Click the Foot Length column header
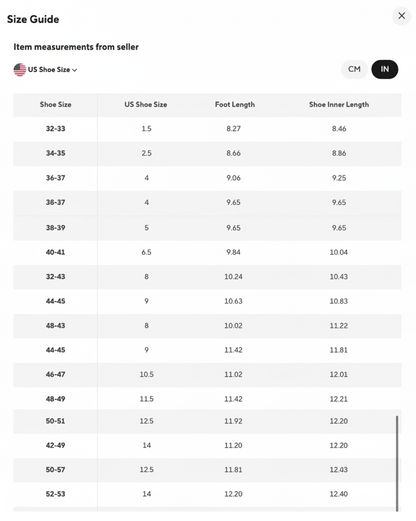416x521 pixels. click(x=235, y=105)
